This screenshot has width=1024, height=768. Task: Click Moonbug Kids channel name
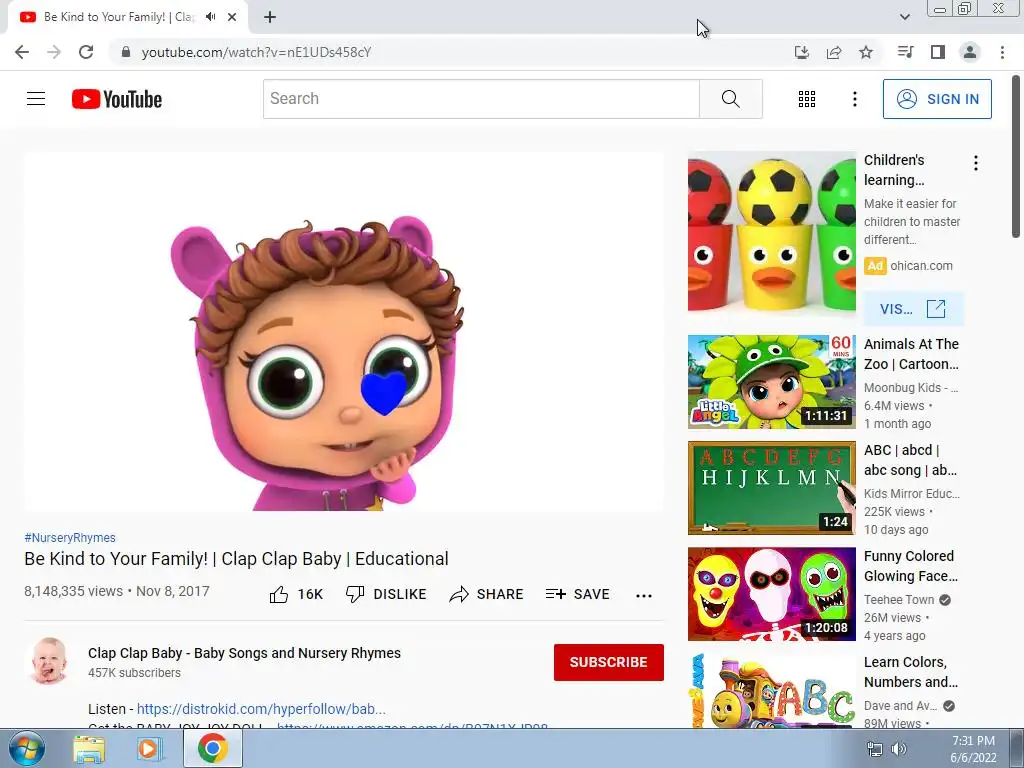(x=911, y=387)
